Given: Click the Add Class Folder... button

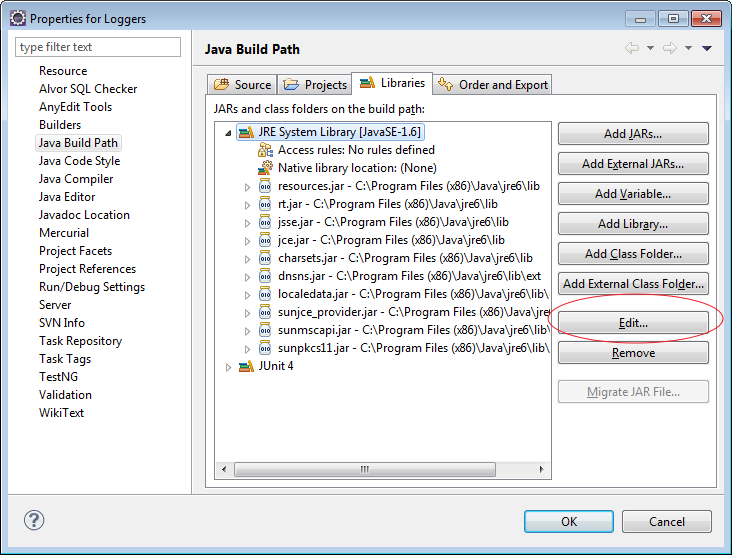Looking at the screenshot, I should coord(633,254).
